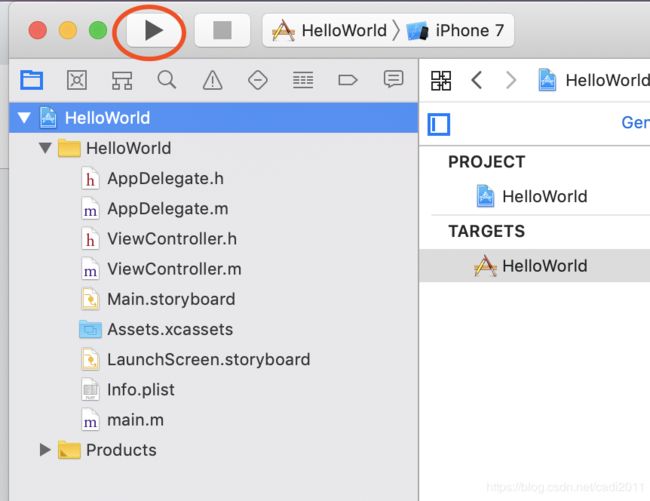Open main.m
This screenshot has width=650, height=501.
pos(123,420)
